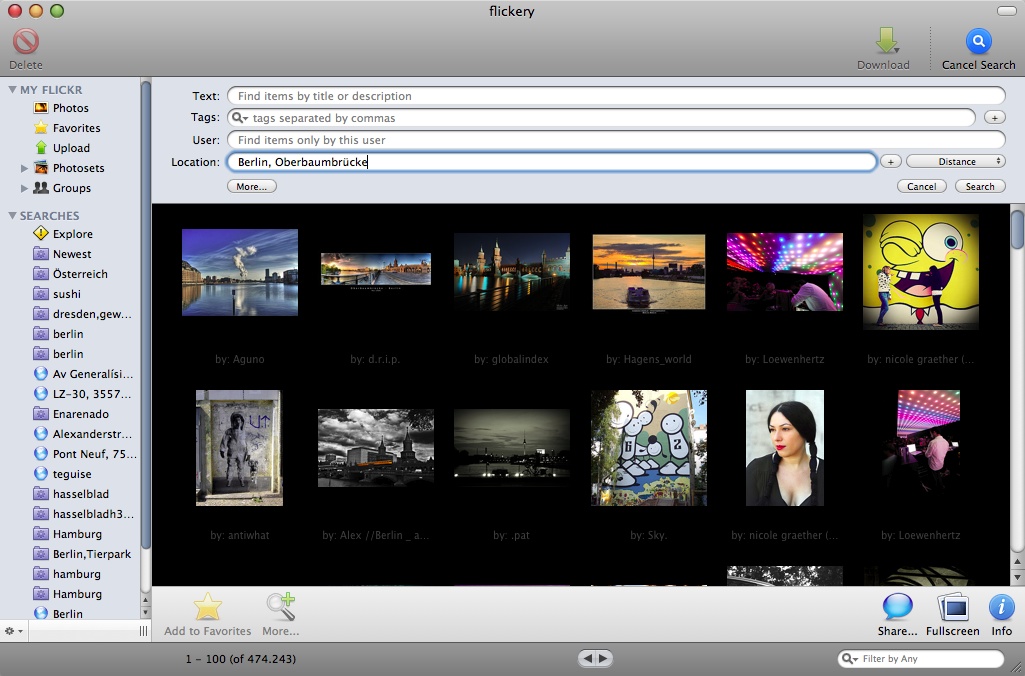This screenshot has height=676, width=1025.
Task: Click the More magnifier icon at bottom
Action: 280,607
